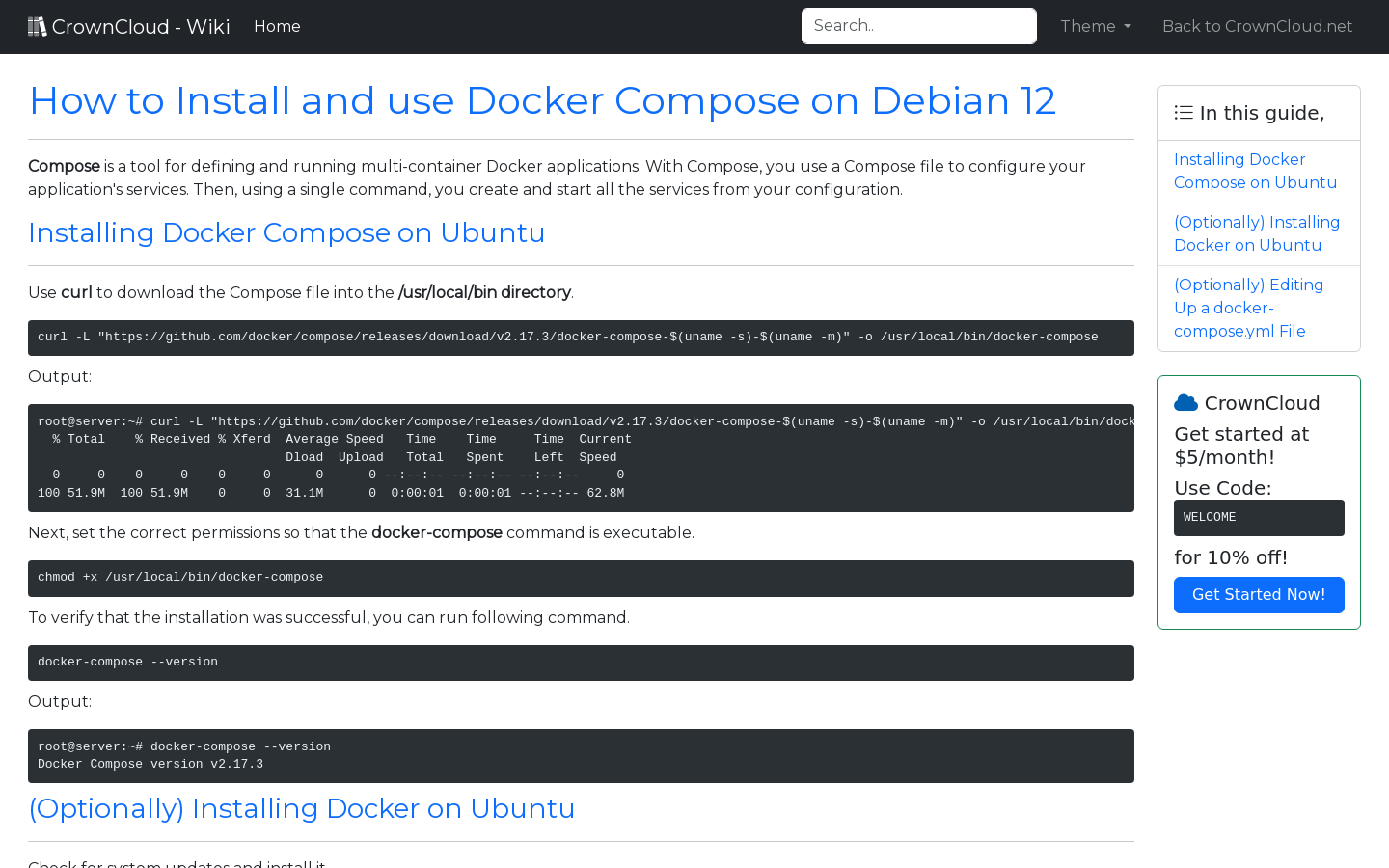Open "(Optionally) Editing Up a docker-compose.yml File"
Screen dimensions: 1389x868
click(x=1248, y=308)
